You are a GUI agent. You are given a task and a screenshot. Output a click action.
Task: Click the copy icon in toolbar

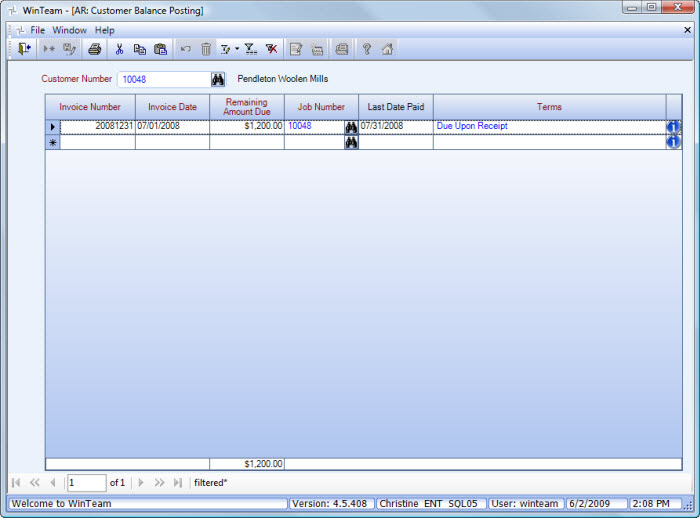(x=140, y=49)
